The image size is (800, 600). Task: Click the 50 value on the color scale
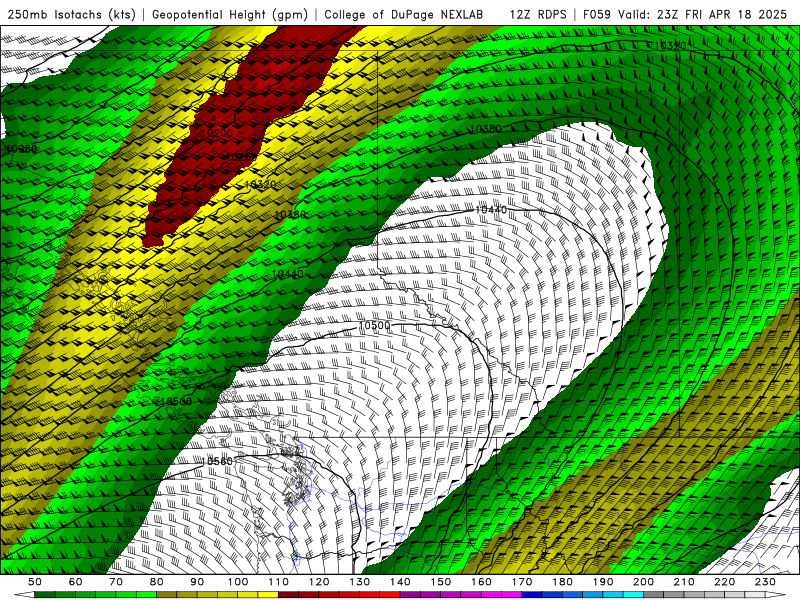(x=34, y=582)
